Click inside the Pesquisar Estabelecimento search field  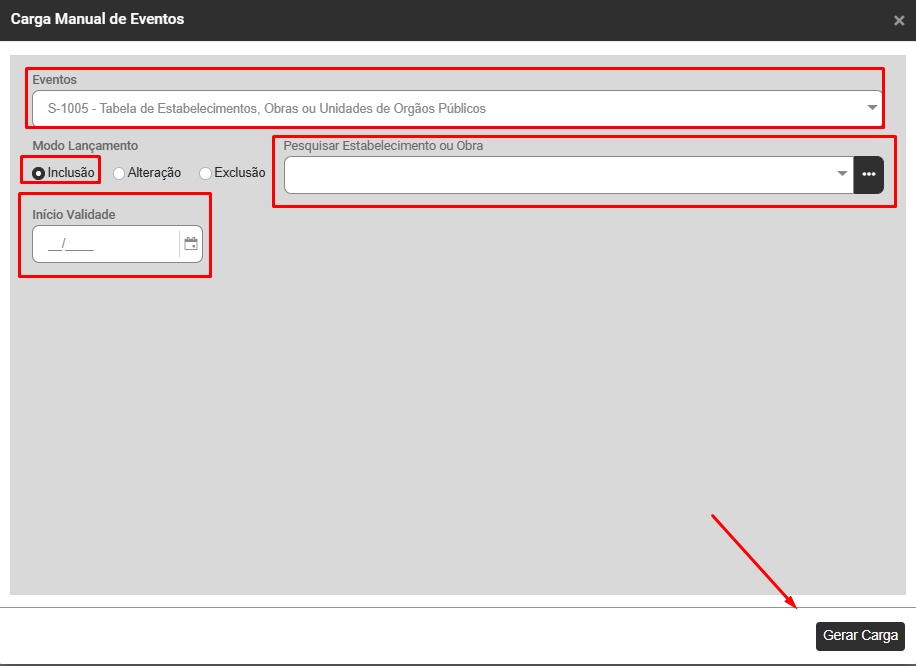click(560, 175)
